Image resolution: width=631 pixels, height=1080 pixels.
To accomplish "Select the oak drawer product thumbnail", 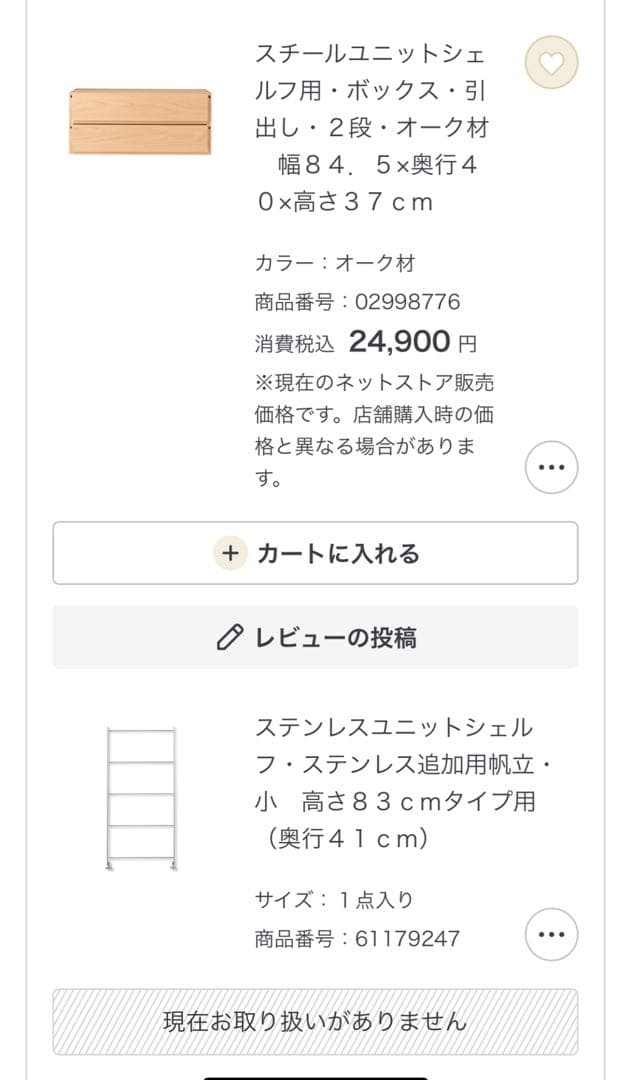I will 140,118.
